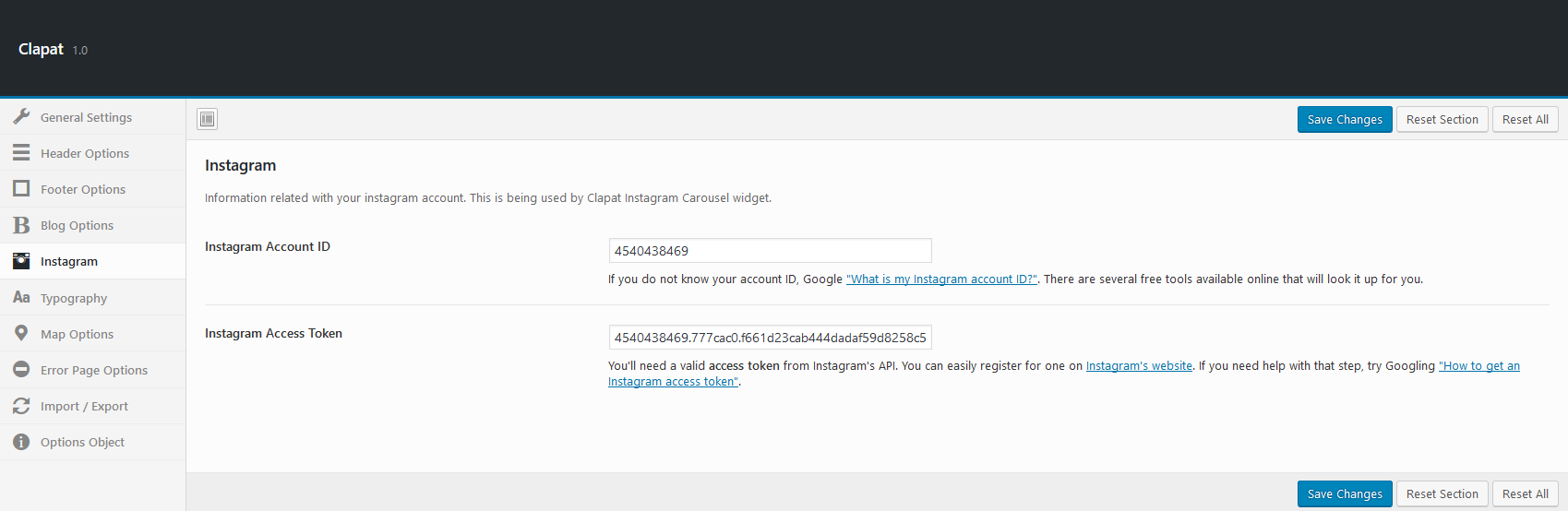
Task: Click the bottom Save Changes button
Action: coord(1345,493)
